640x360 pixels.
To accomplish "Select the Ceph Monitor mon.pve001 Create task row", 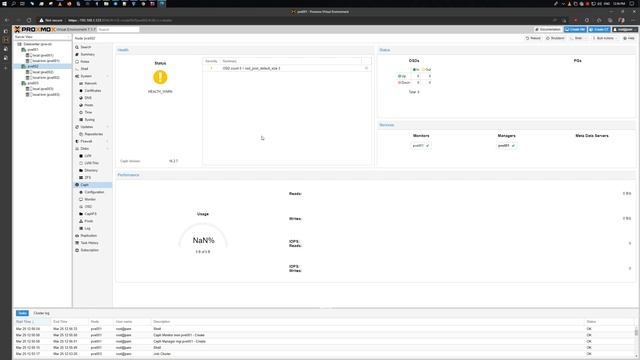I will tap(324, 335).
